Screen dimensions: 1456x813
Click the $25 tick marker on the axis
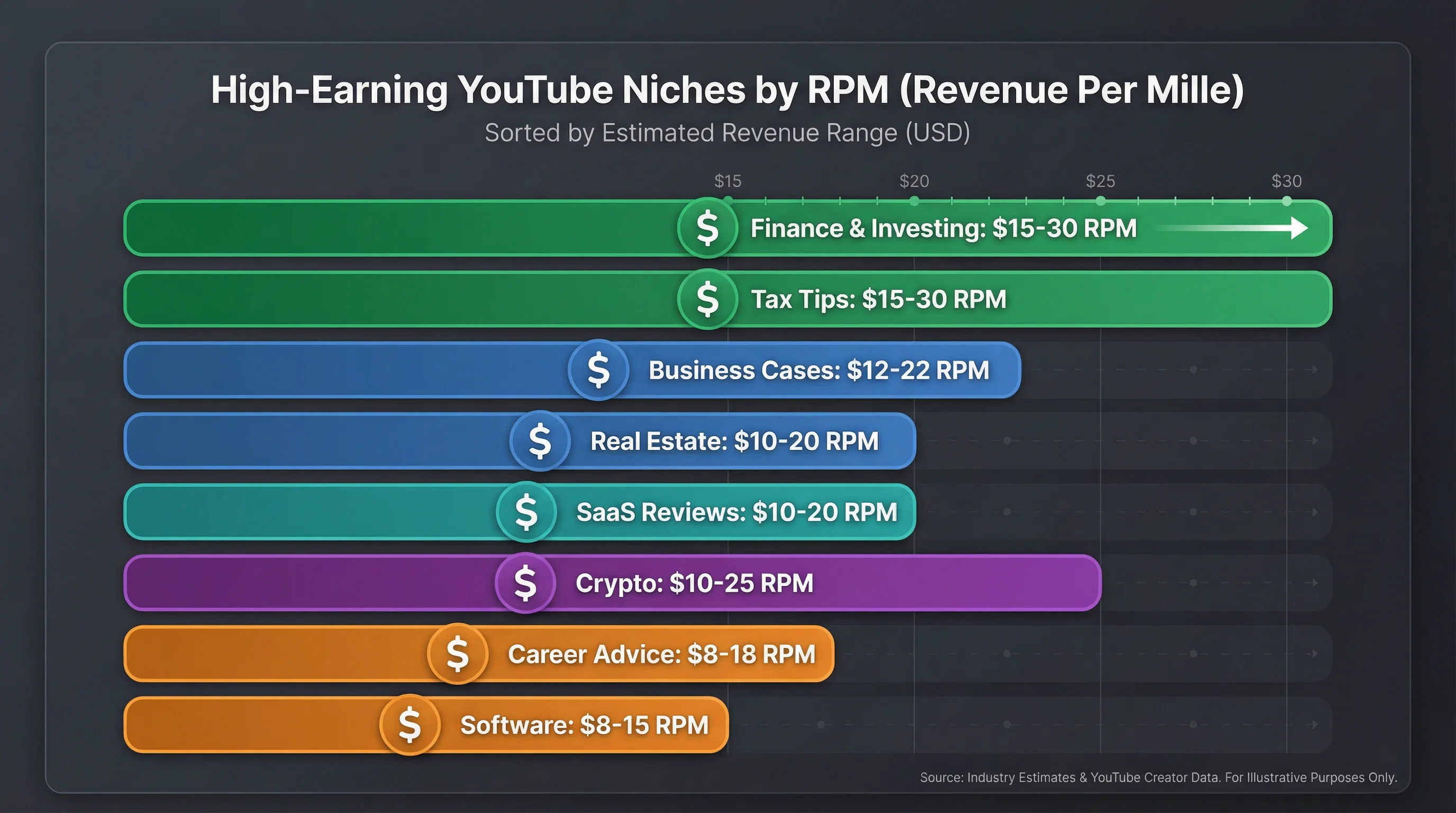coord(1100,200)
